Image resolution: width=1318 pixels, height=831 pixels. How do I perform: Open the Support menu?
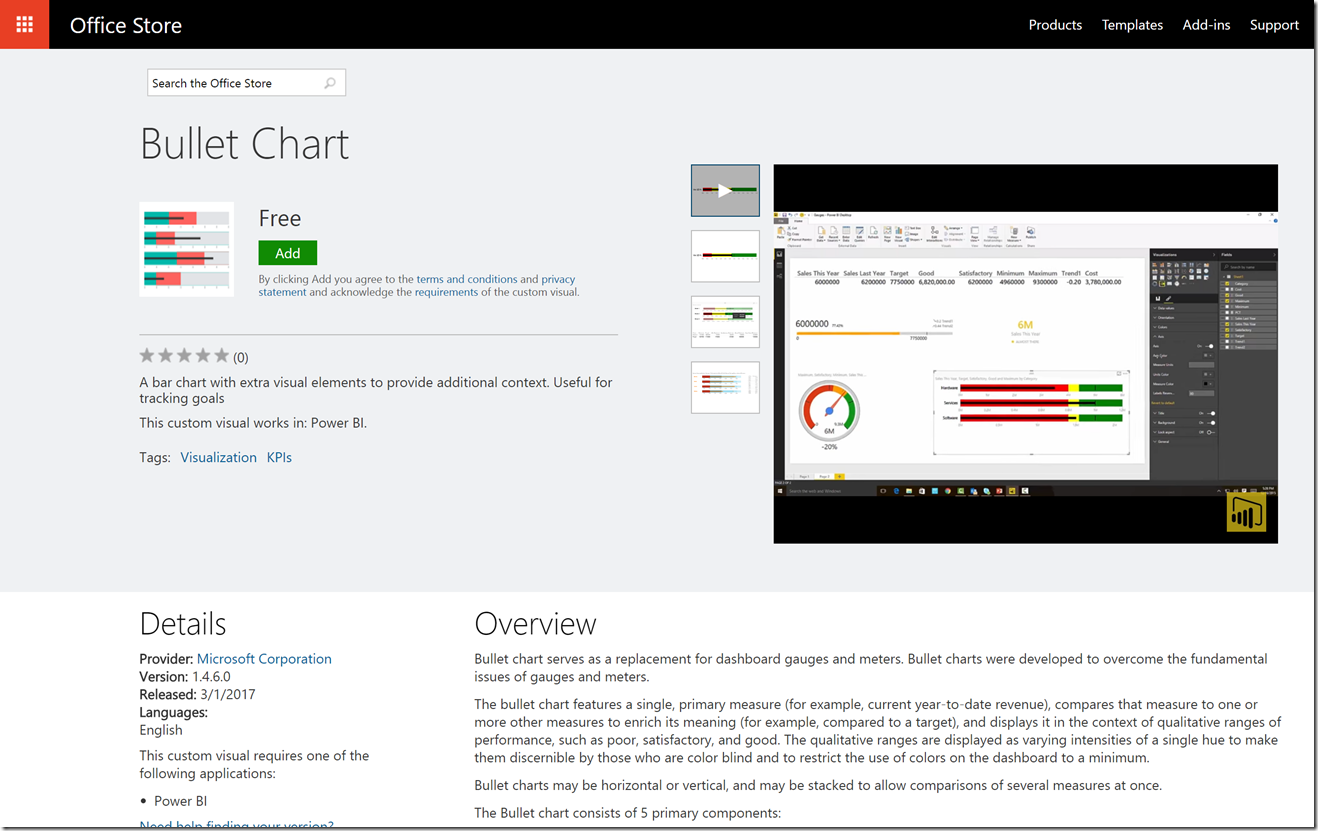click(1274, 25)
